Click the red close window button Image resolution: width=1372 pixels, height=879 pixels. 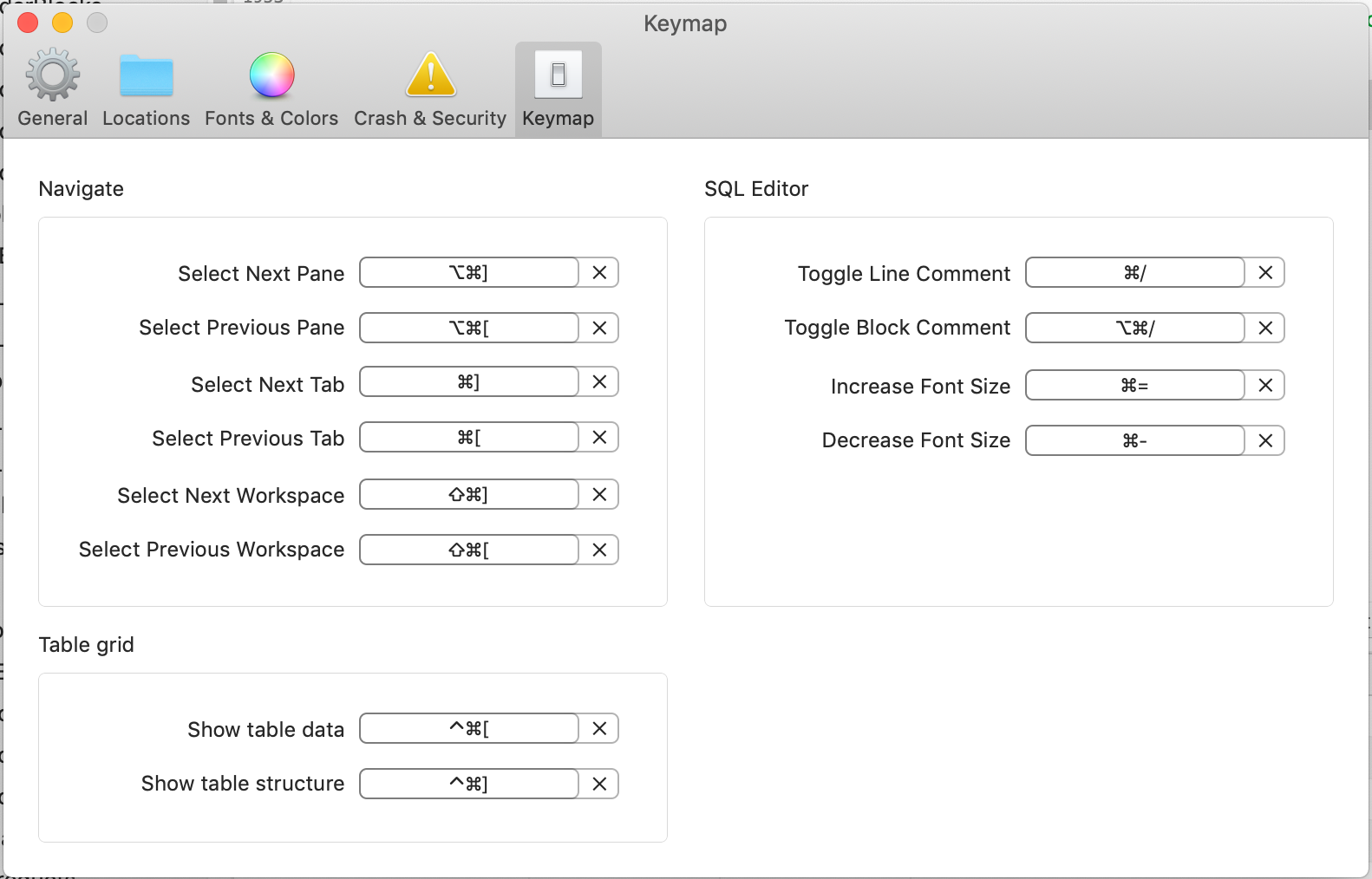(28, 23)
